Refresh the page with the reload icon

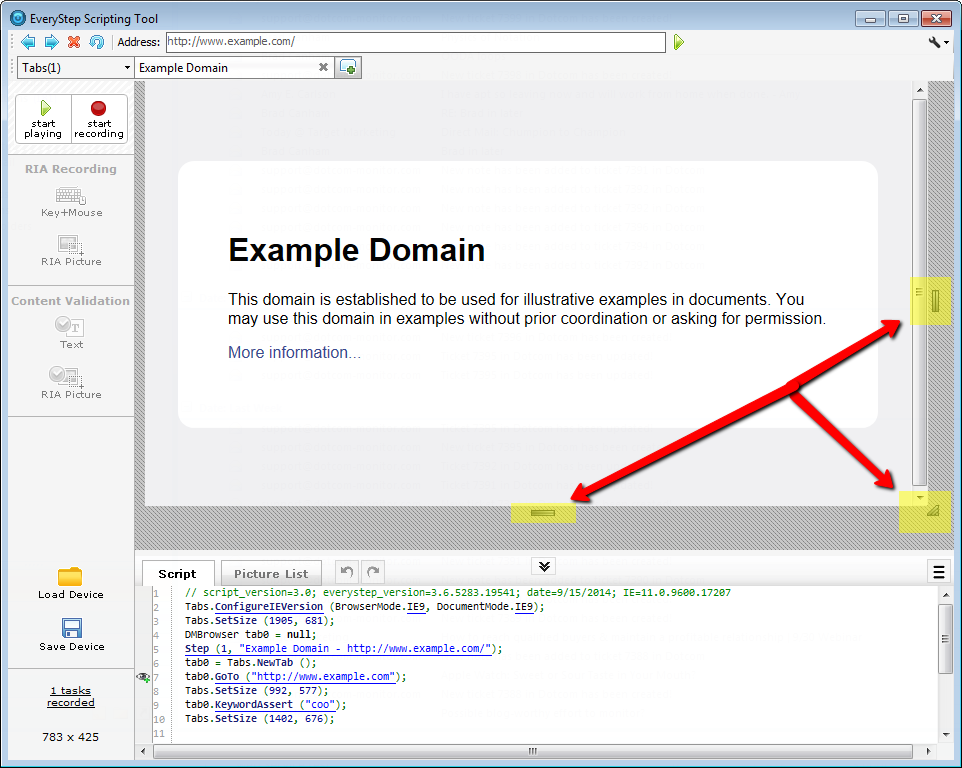(96, 42)
